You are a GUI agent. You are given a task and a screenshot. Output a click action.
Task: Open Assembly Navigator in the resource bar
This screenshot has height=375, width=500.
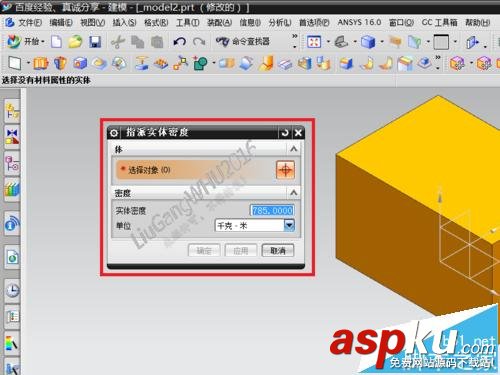click(12, 111)
